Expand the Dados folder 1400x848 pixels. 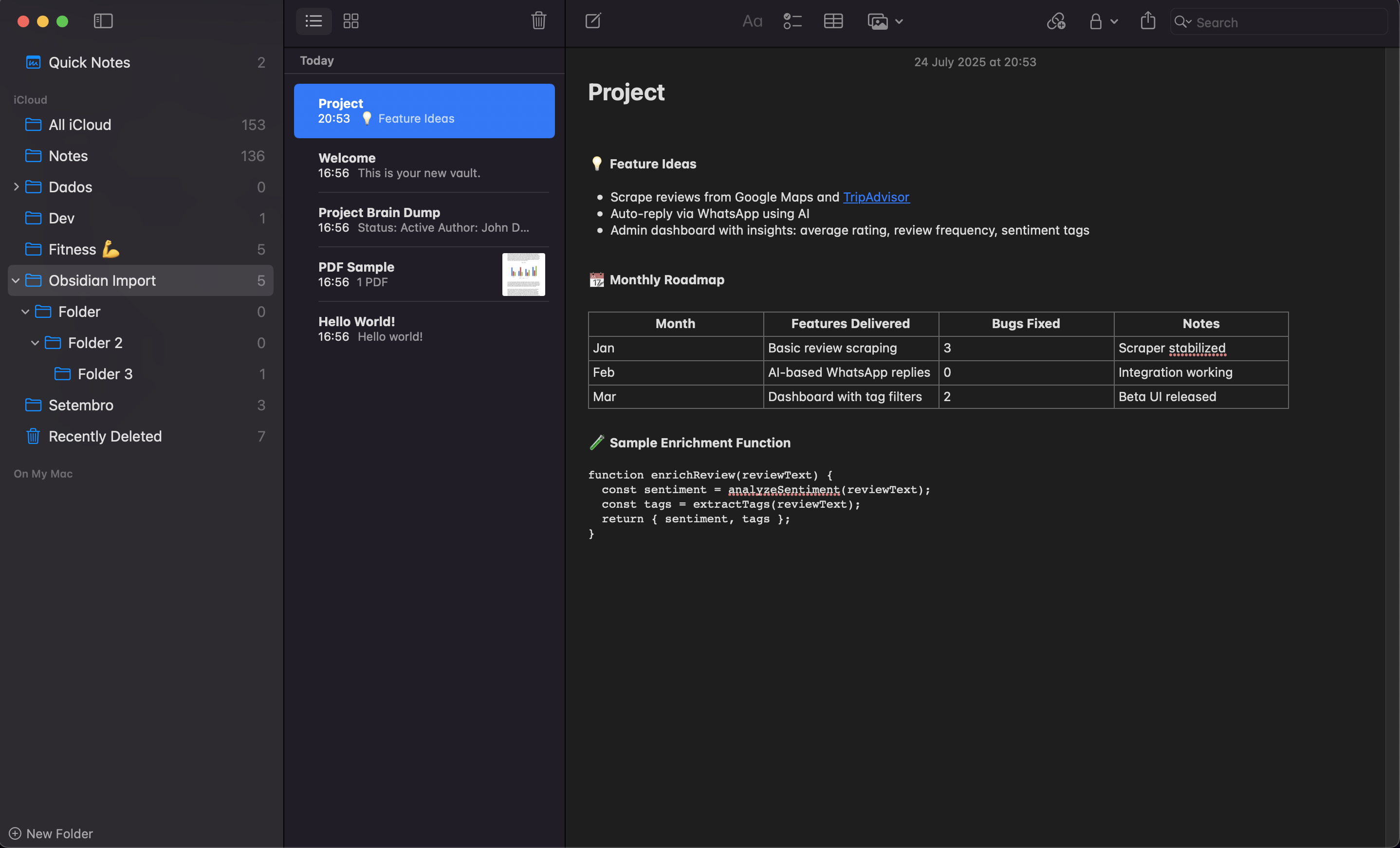click(x=16, y=186)
